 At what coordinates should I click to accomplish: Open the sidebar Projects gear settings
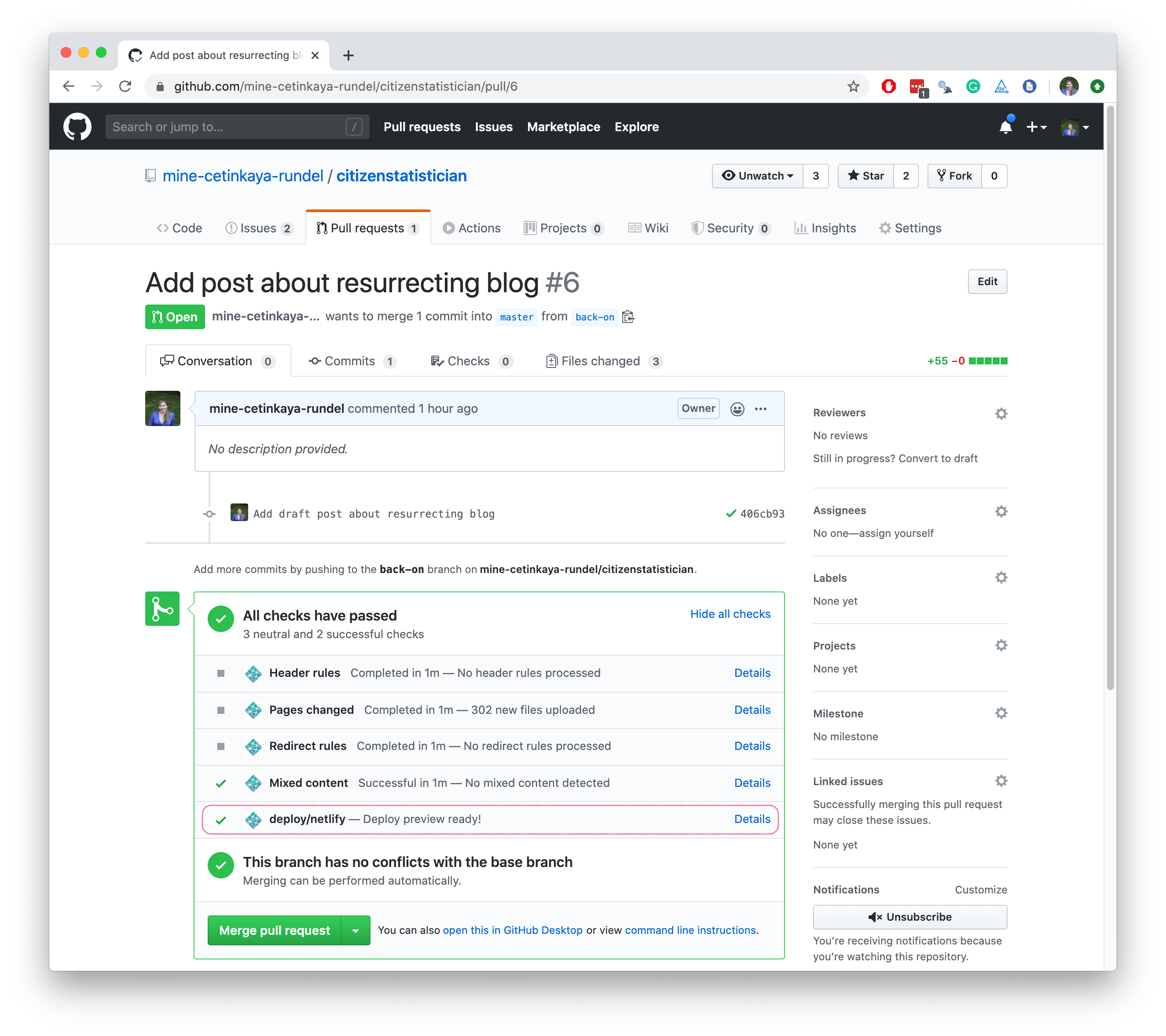click(1001, 645)
